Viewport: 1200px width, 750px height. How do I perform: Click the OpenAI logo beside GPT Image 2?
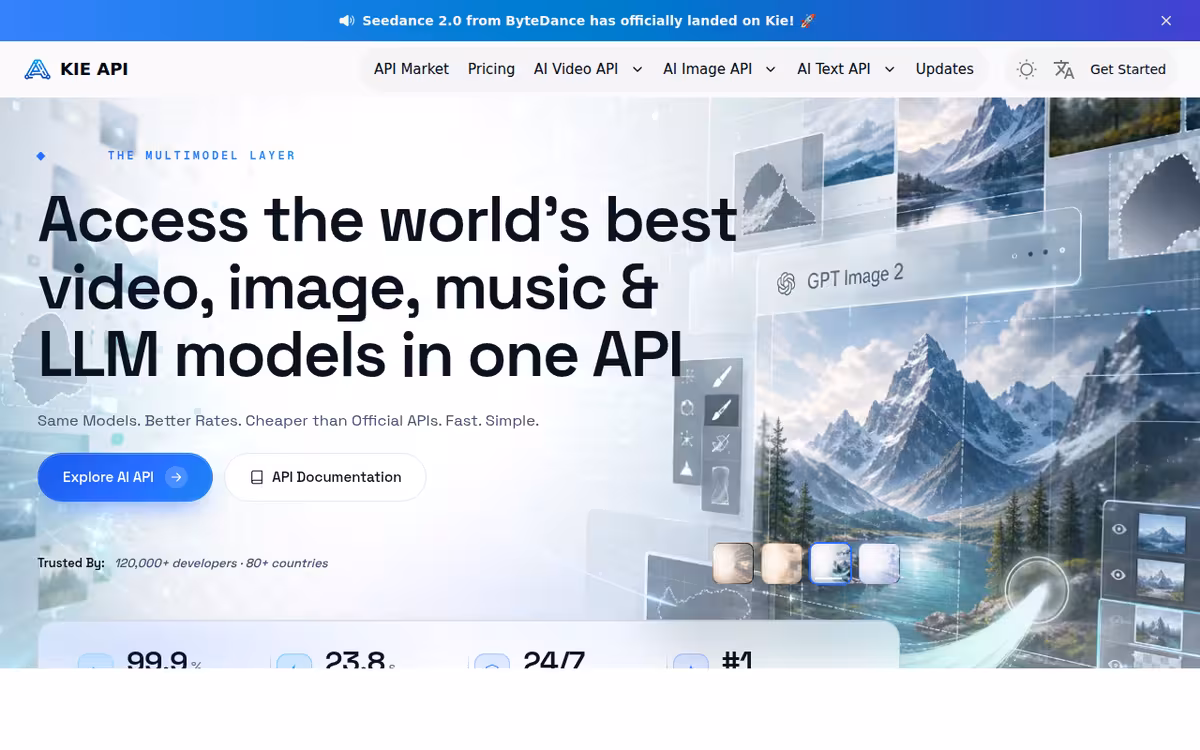pos(786,284)
